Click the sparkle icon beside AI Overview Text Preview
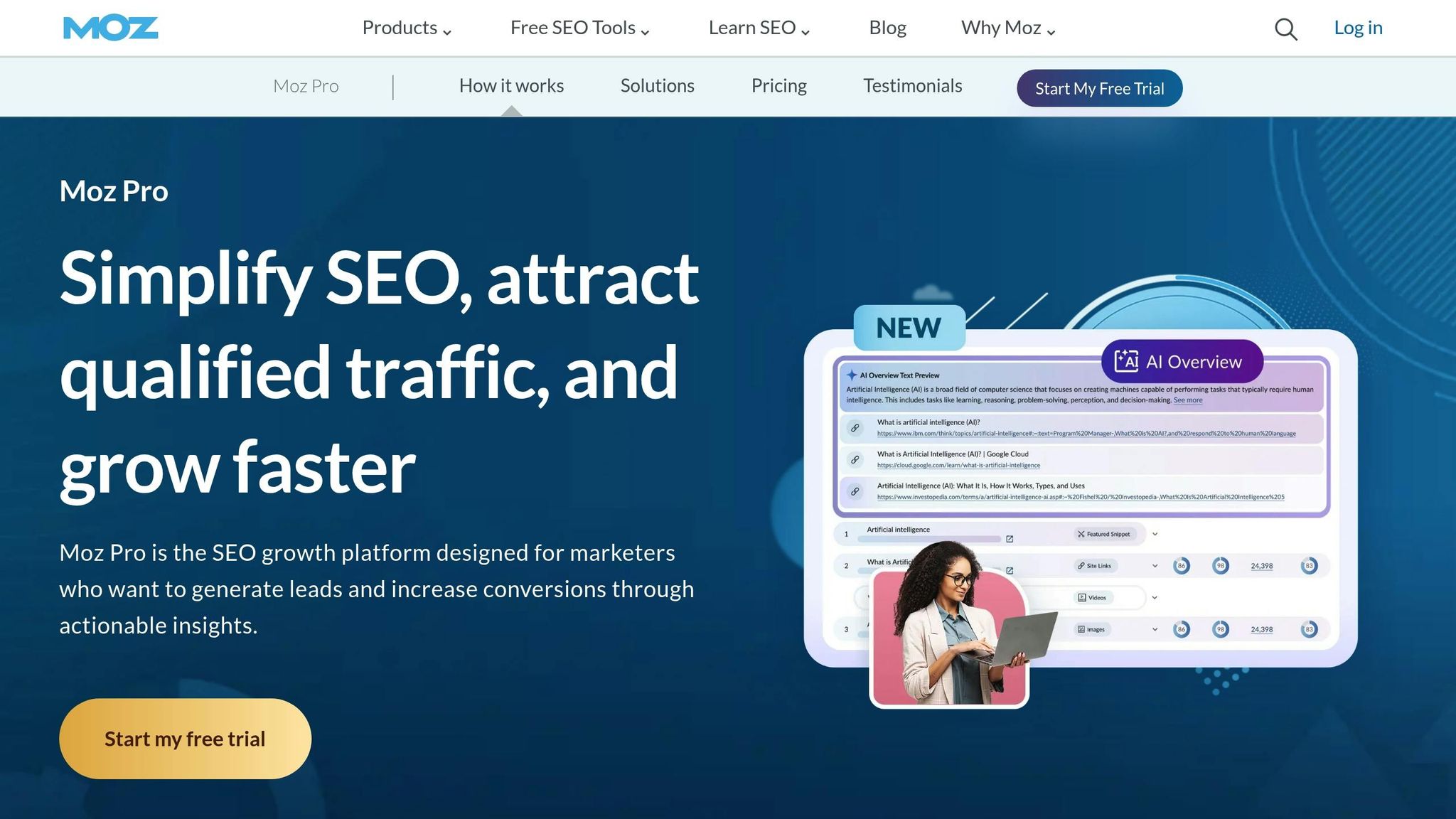The width and height of the screenshot is (1456, 819). 852,375
